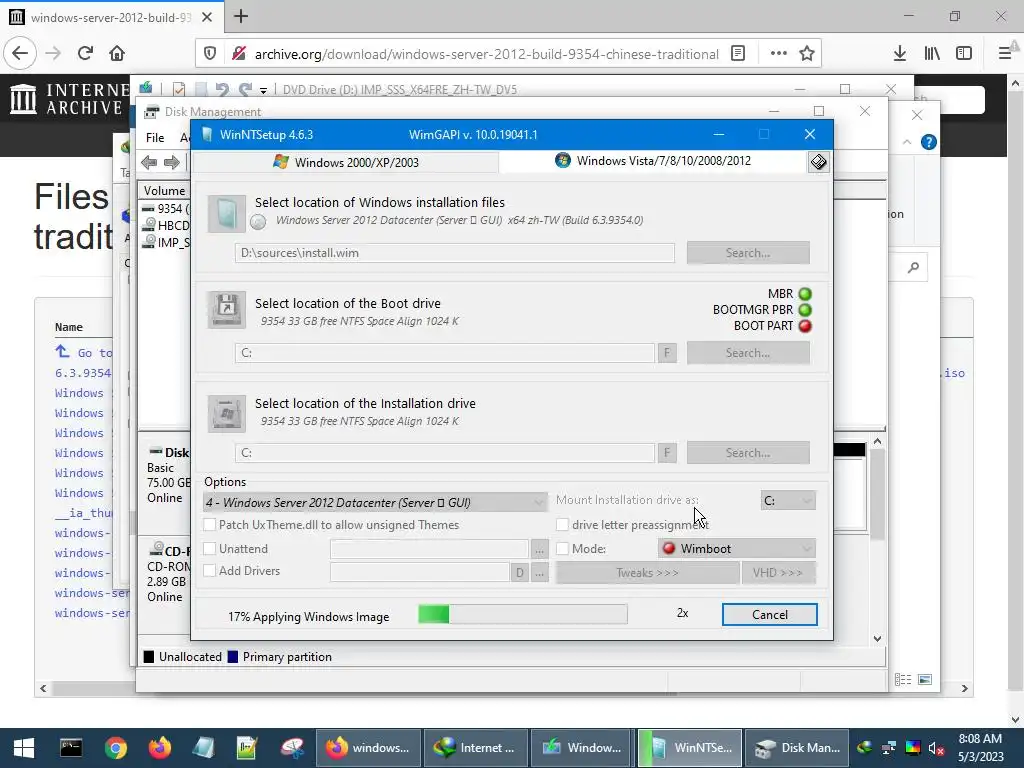Click the Disk Management back arrow
This screenshot has width=1024, height=768.
click(x=149, y=162)
